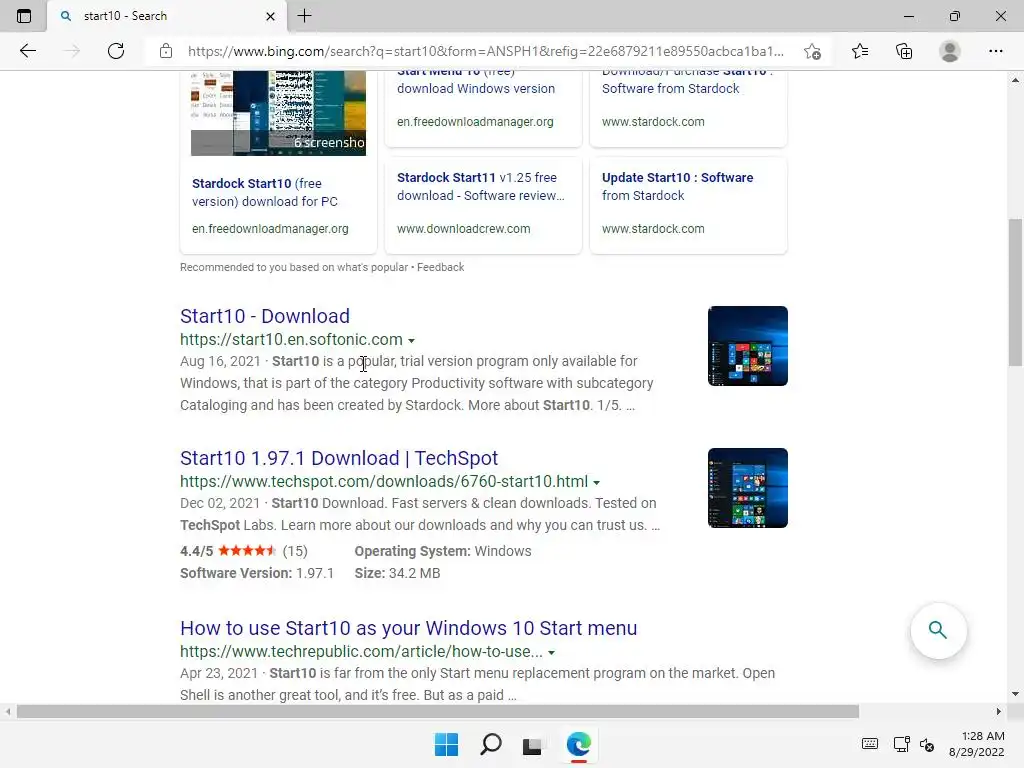This screenshot has height=768, width=1024.
Task: Click the techspot.com downloads URL text
Action: click(x=384, y=481)
